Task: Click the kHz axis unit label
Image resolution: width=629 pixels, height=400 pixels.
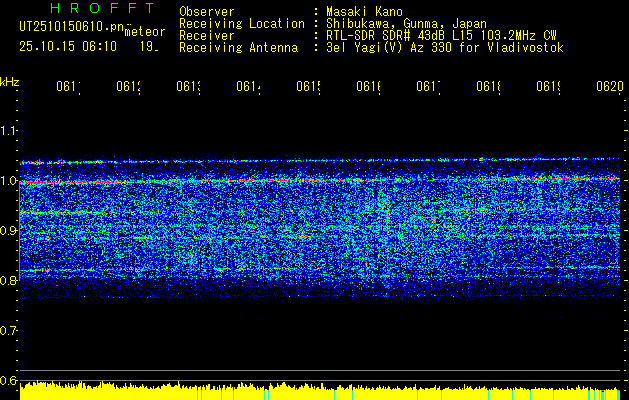Action: [x=10, y=83]
